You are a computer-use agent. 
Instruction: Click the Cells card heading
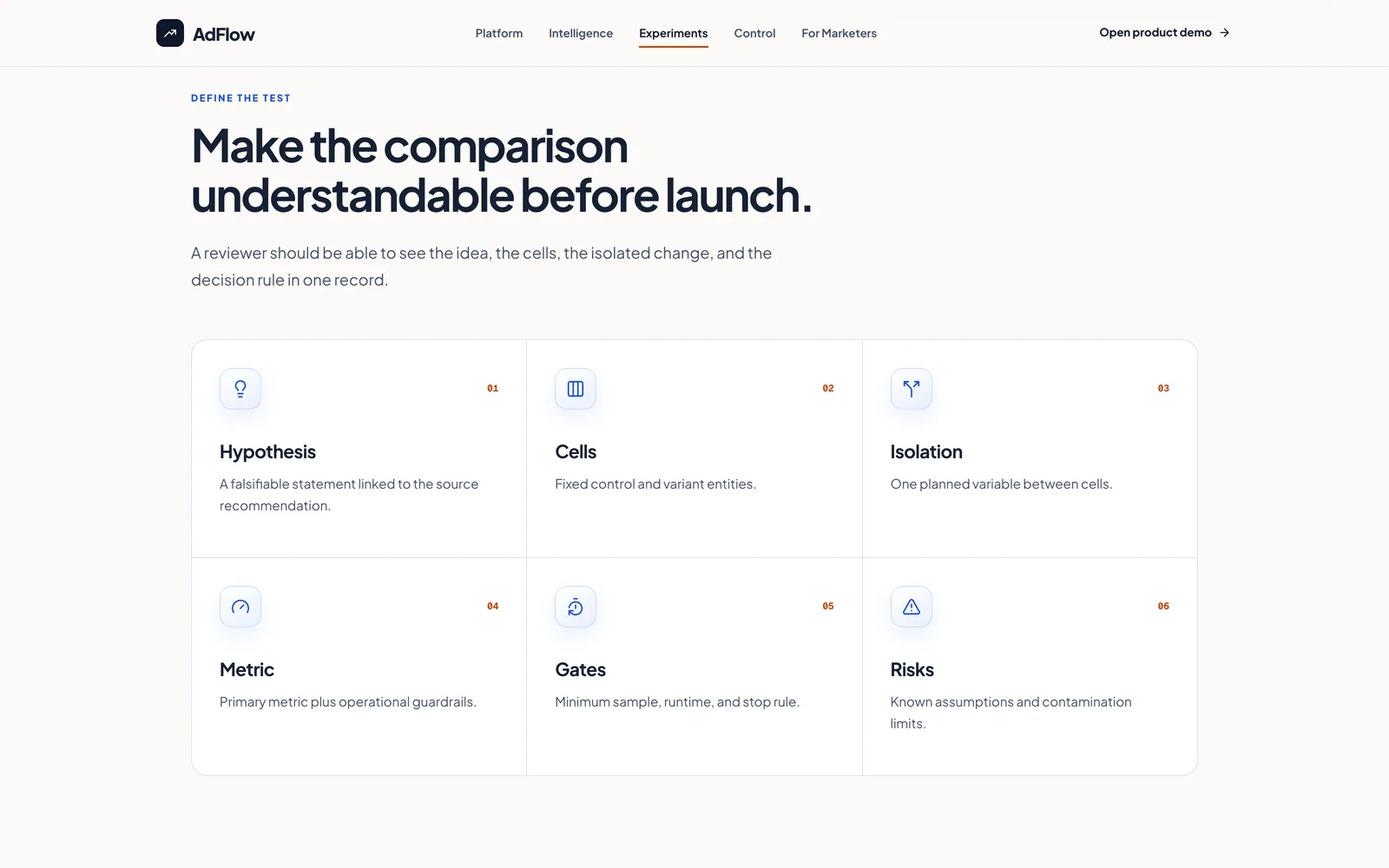point(576,452)
